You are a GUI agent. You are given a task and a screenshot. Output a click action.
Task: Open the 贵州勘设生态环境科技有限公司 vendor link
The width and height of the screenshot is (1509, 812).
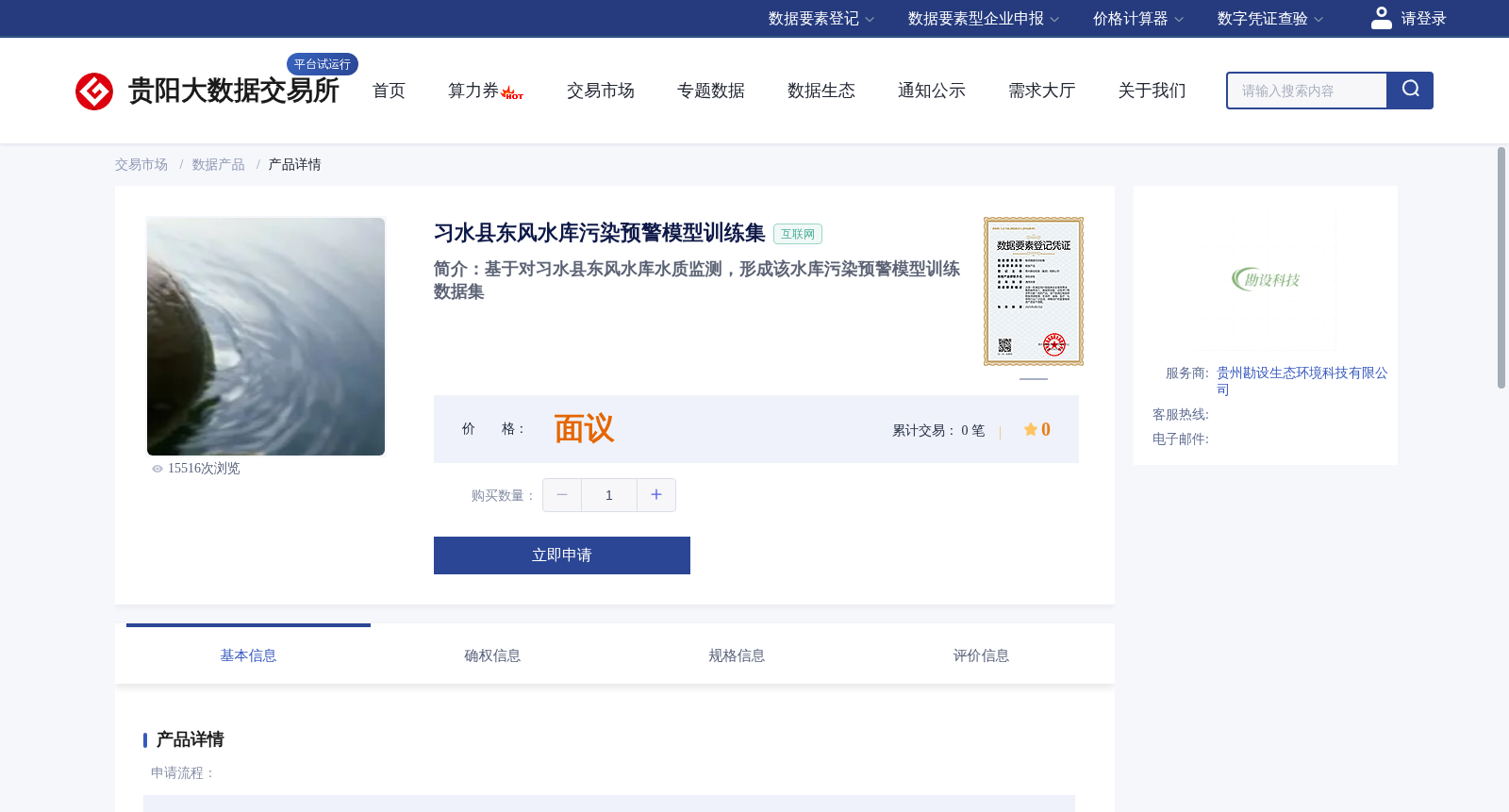point(1302,381)
